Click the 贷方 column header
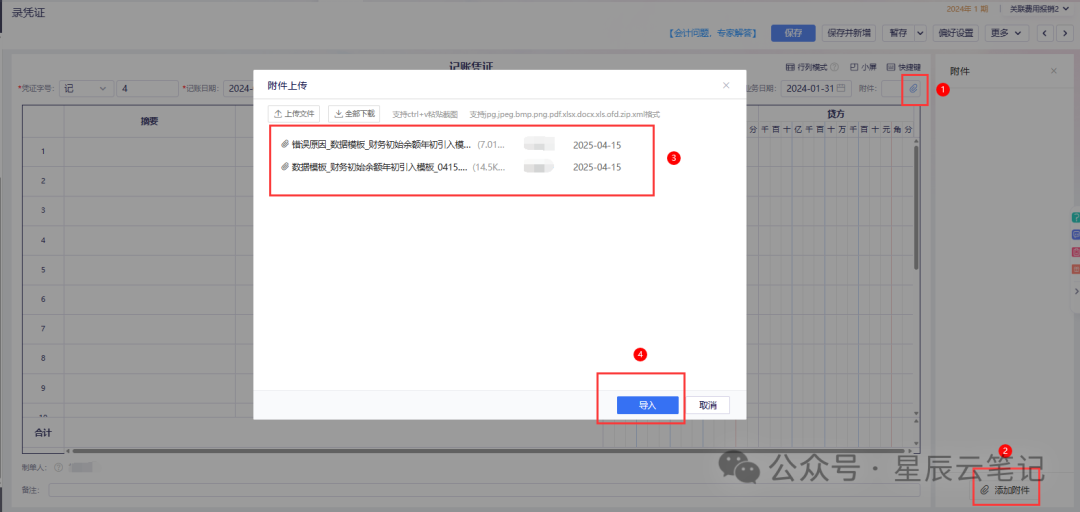 tap(835, 112)
